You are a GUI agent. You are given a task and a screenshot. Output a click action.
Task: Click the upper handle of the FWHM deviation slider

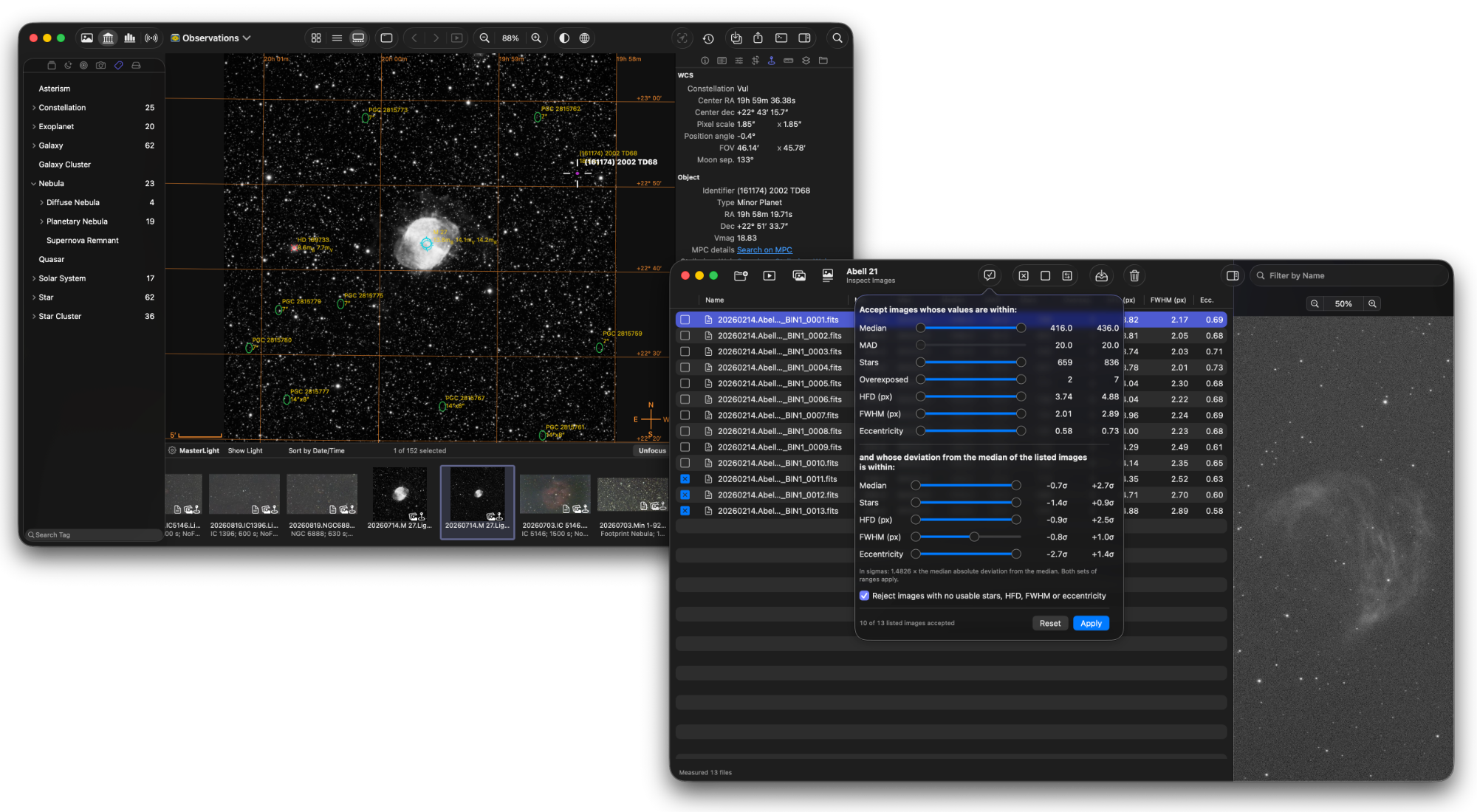click(974, 537)
